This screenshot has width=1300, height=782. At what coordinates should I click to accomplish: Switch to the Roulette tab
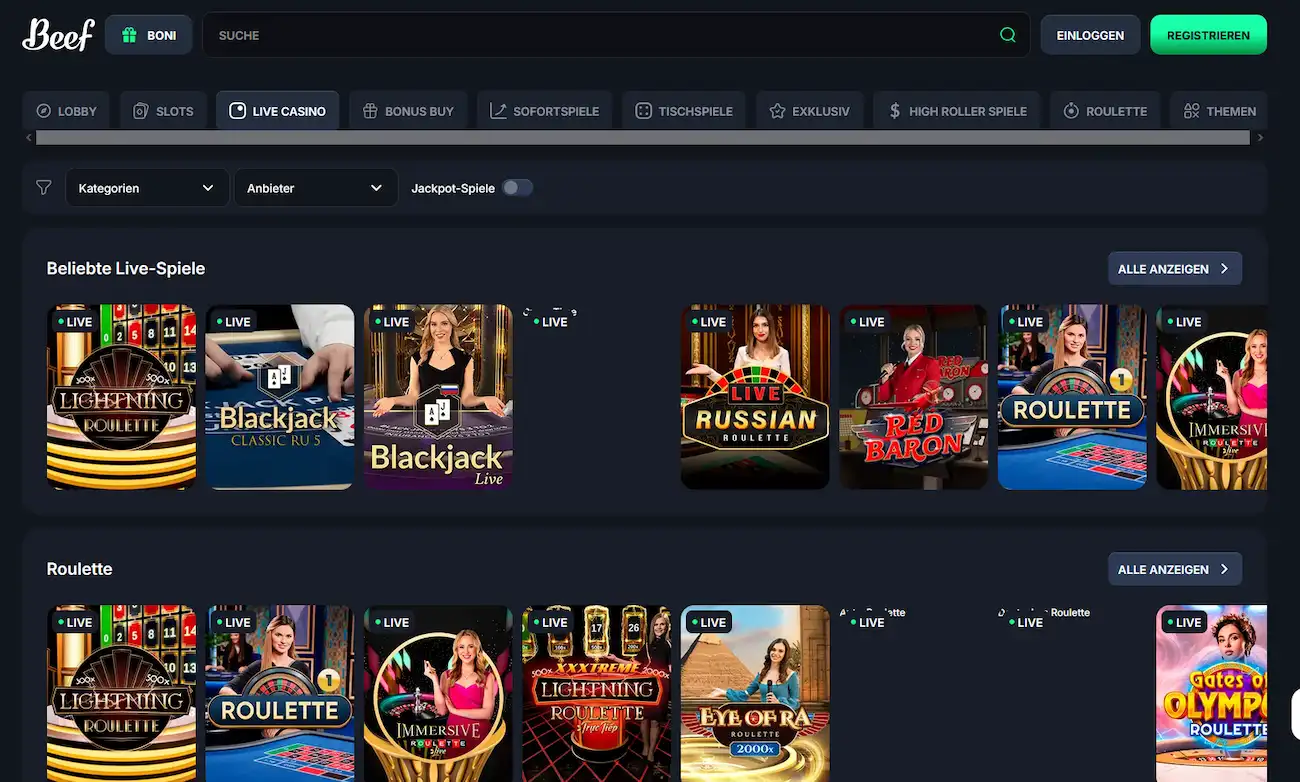[x=1105, y=111]
